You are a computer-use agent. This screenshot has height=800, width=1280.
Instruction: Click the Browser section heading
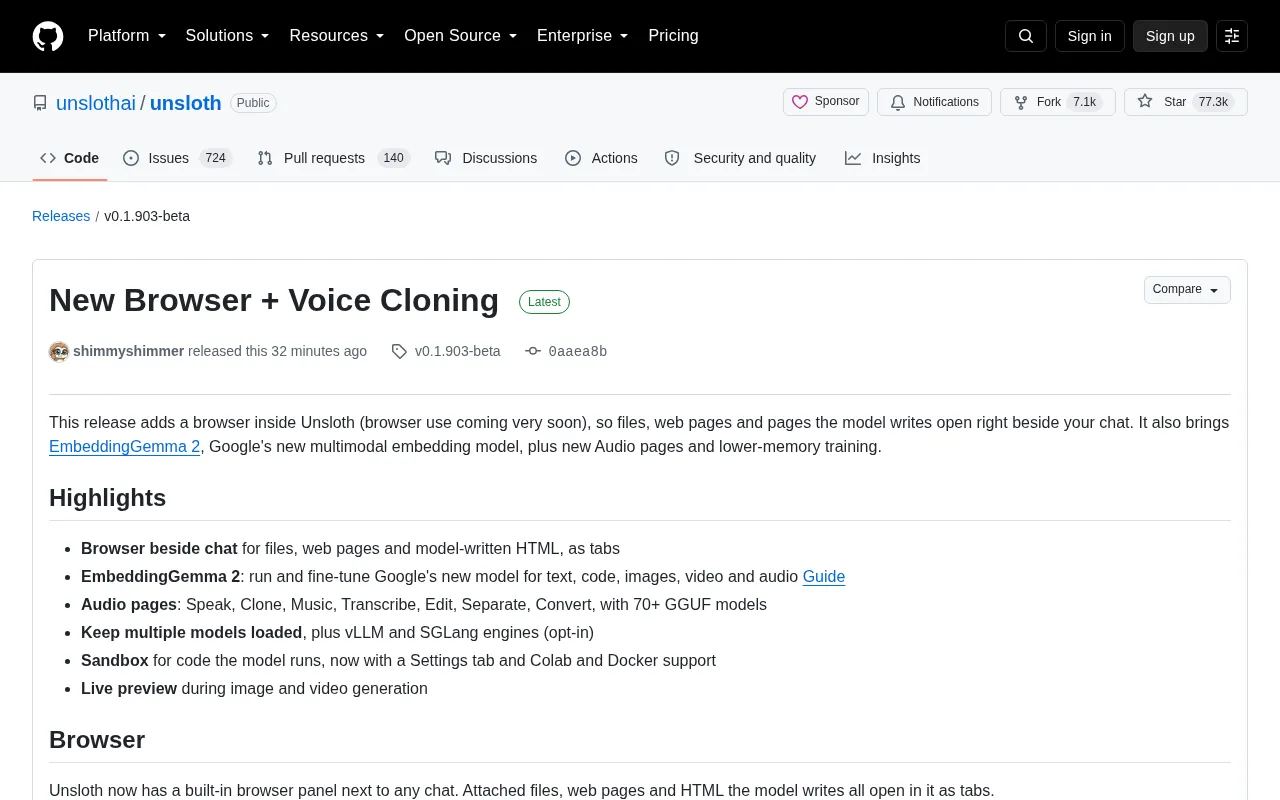coord(97,740)
